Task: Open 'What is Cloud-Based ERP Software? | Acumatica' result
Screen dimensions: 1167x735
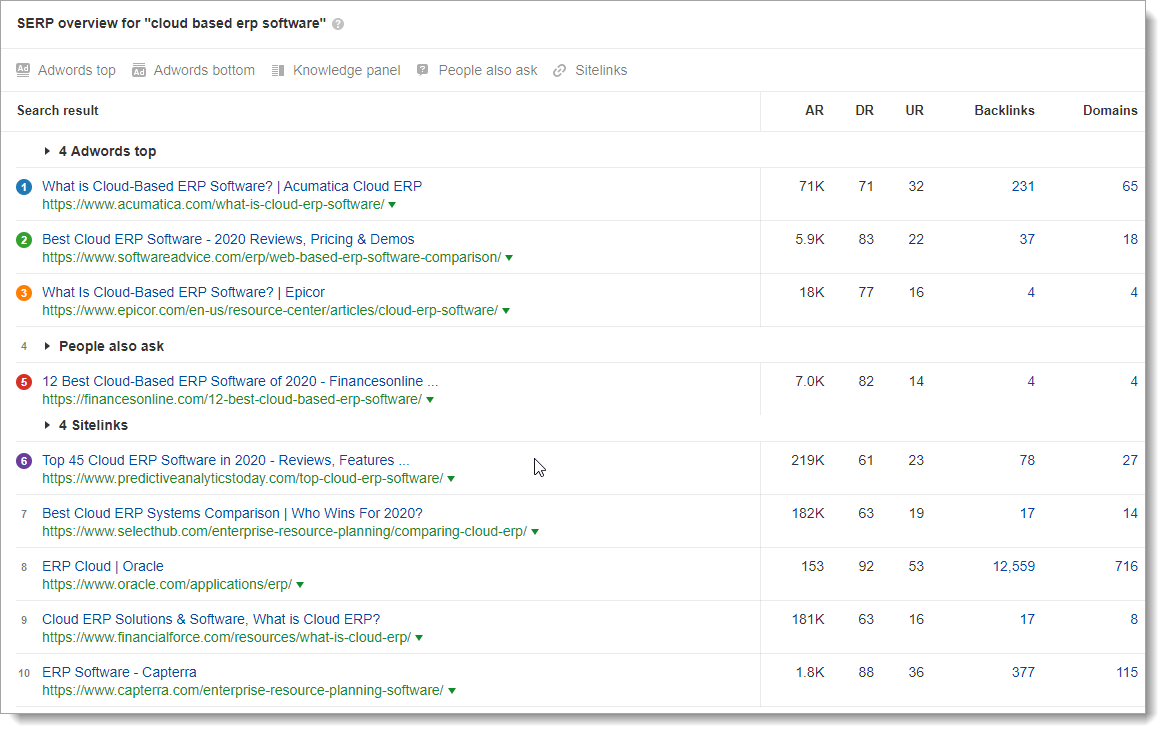Action: [232, 186]
